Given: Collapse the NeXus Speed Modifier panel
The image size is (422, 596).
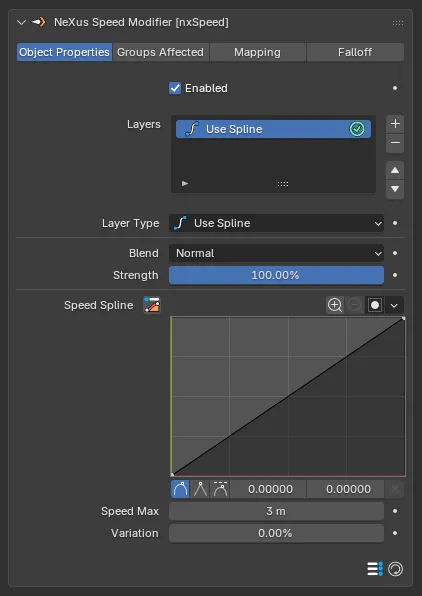Looking at the screenshot, I should (21, 22).
